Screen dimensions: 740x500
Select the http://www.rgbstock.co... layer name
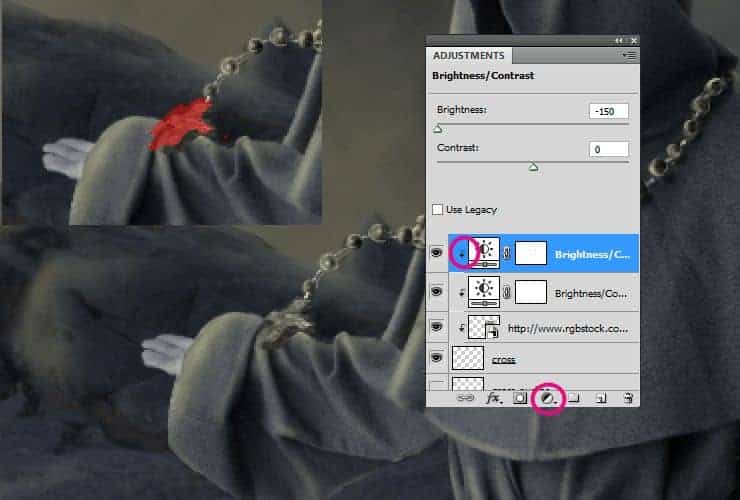[x=567, y=329]
